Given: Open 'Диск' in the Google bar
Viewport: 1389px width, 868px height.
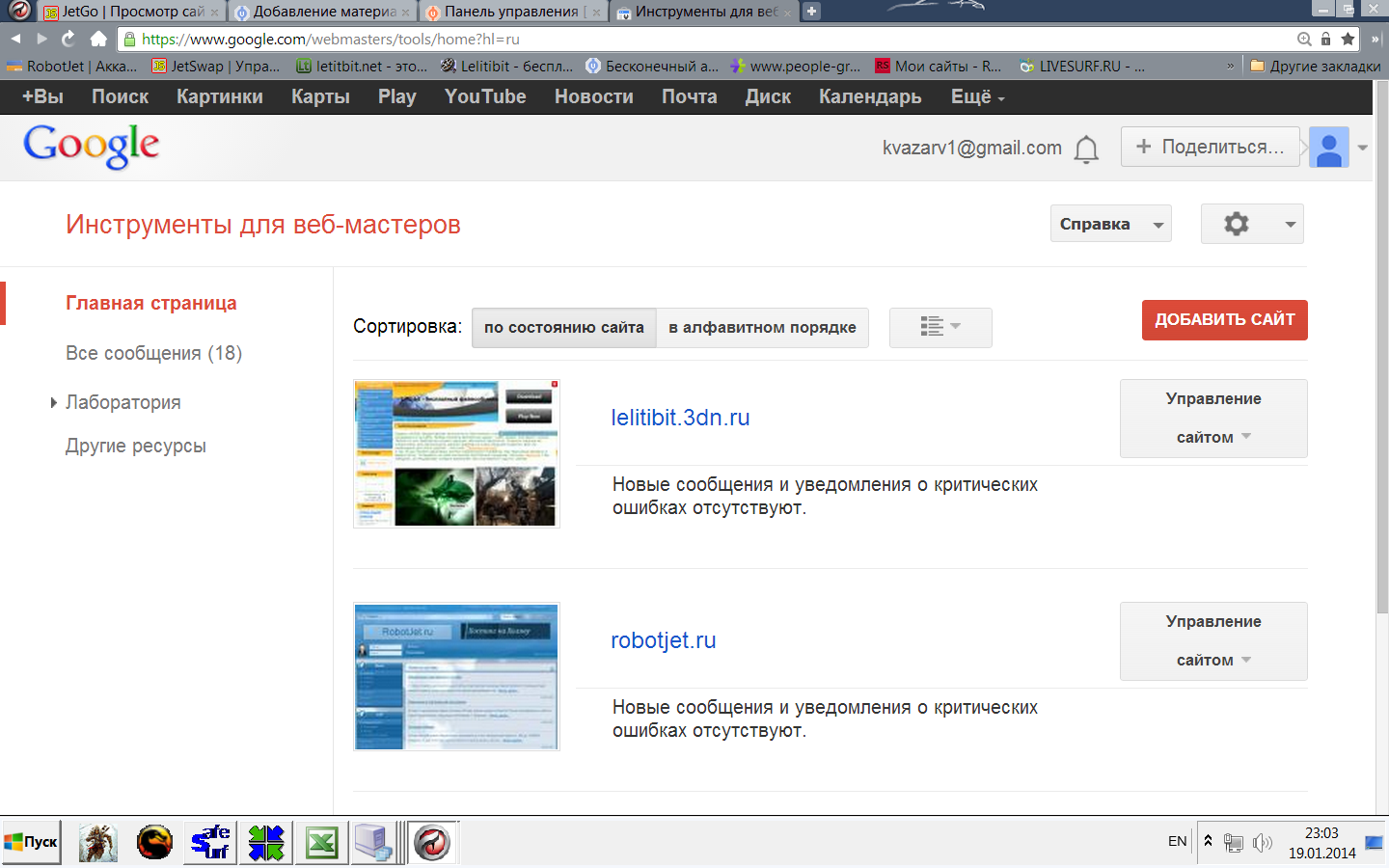Looking at the screenshot, I should pyautogui.click(x=768, y=97).
